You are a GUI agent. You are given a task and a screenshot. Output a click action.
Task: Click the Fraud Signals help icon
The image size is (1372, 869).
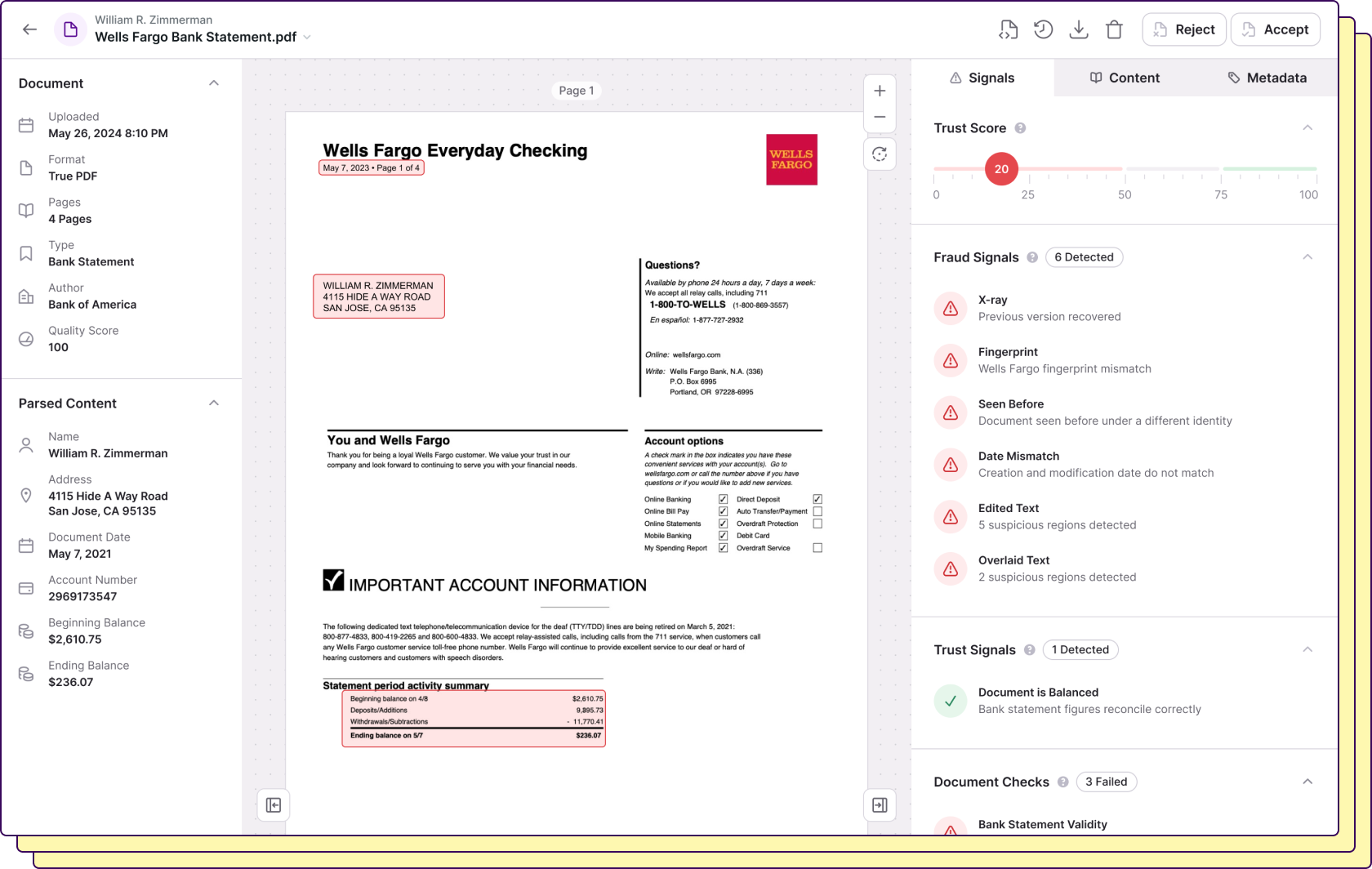click(x=1032, y=257)
